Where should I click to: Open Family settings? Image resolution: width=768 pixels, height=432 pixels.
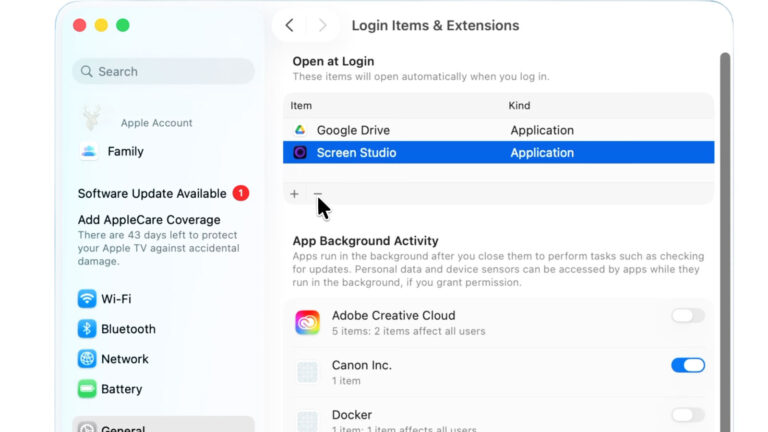125,151
